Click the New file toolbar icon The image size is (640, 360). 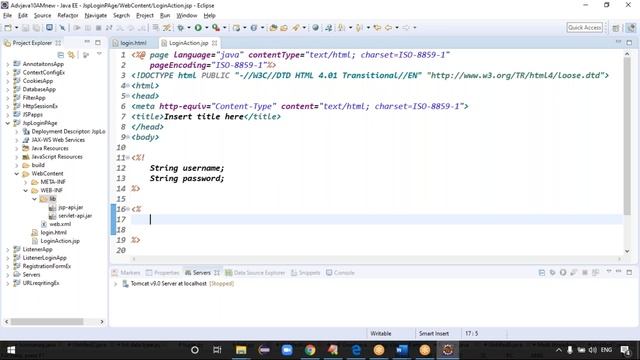pos(8,28)
